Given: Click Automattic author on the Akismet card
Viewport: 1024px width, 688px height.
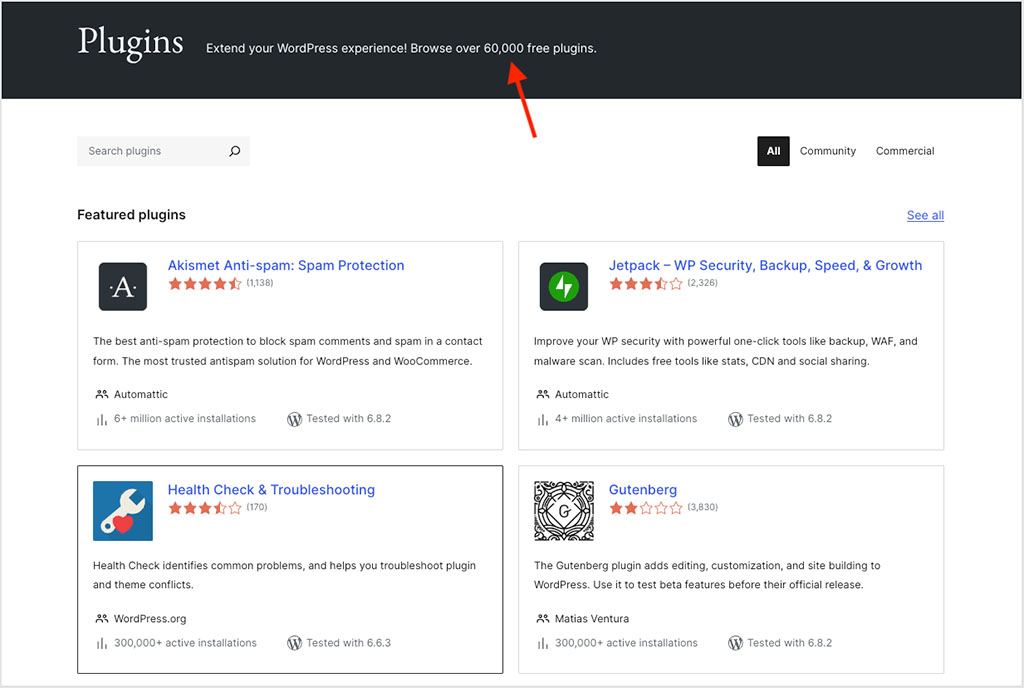Looking at the screenshot, I should (140, 394).
